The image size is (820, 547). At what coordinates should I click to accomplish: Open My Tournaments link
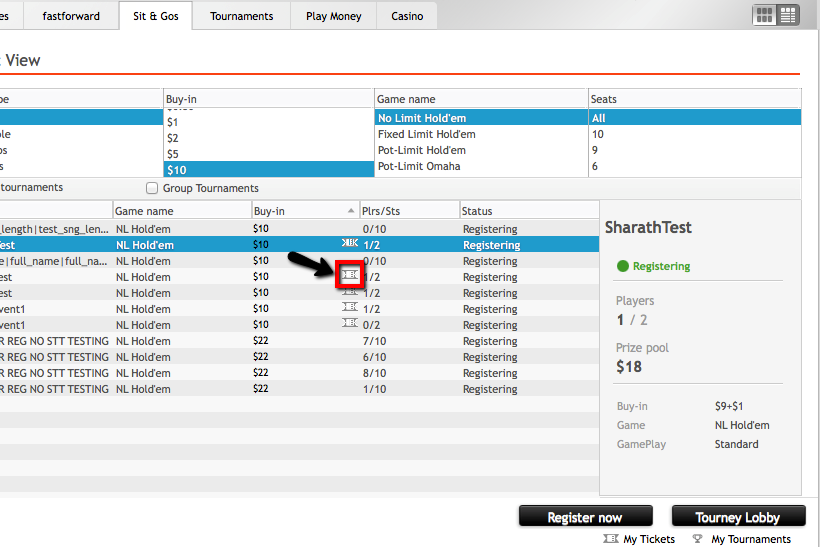click(751, 539)
